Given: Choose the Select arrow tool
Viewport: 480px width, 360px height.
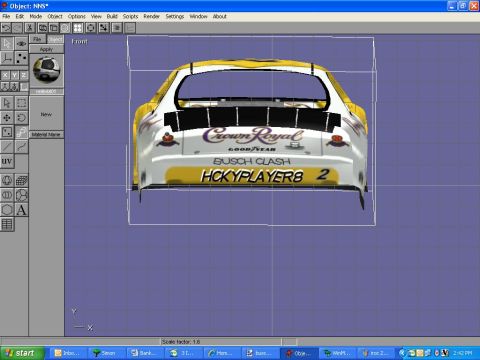Looking at the screenshot, I should tap(7, 103).
